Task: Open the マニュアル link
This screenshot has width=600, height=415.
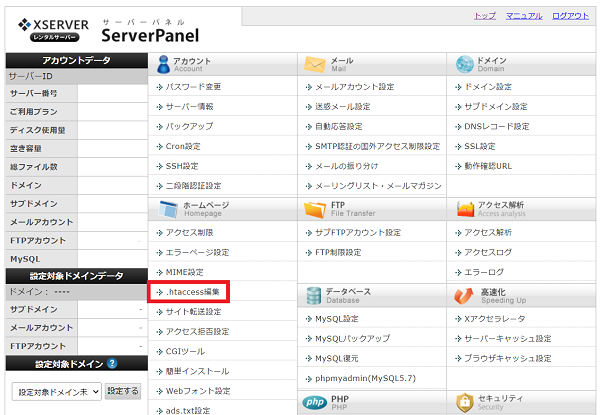Action: pyautogui.click(x=524, y=16)
